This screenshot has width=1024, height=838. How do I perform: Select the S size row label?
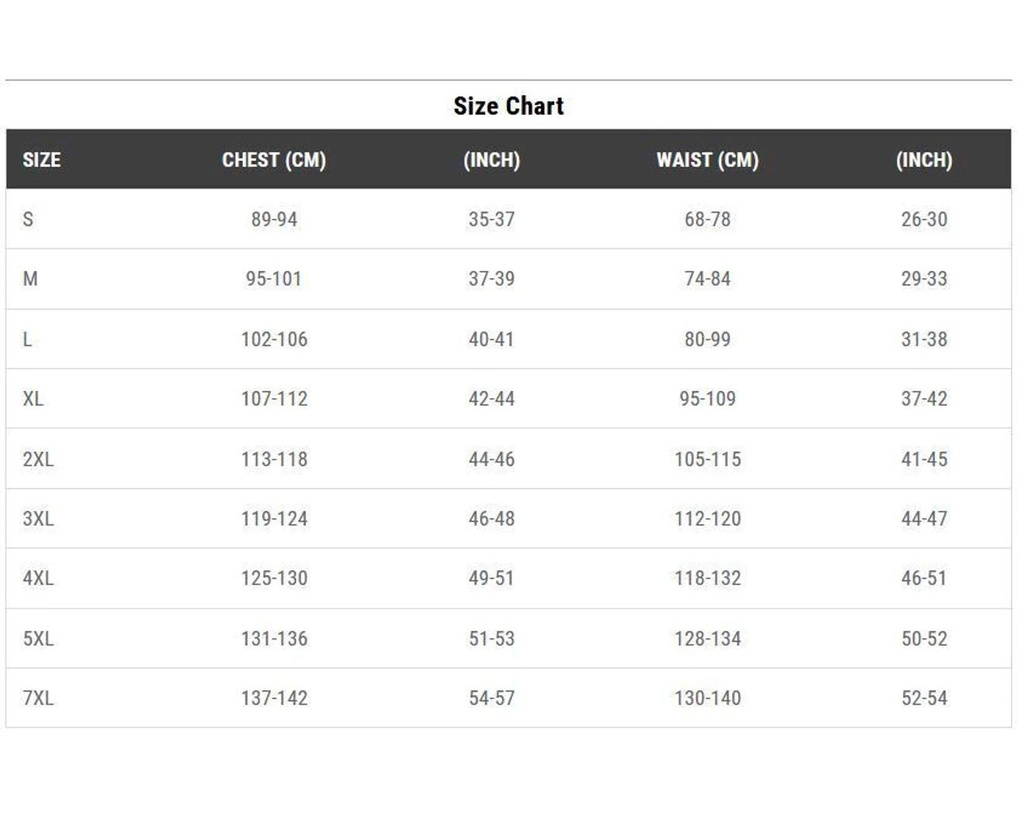point(28,219)
